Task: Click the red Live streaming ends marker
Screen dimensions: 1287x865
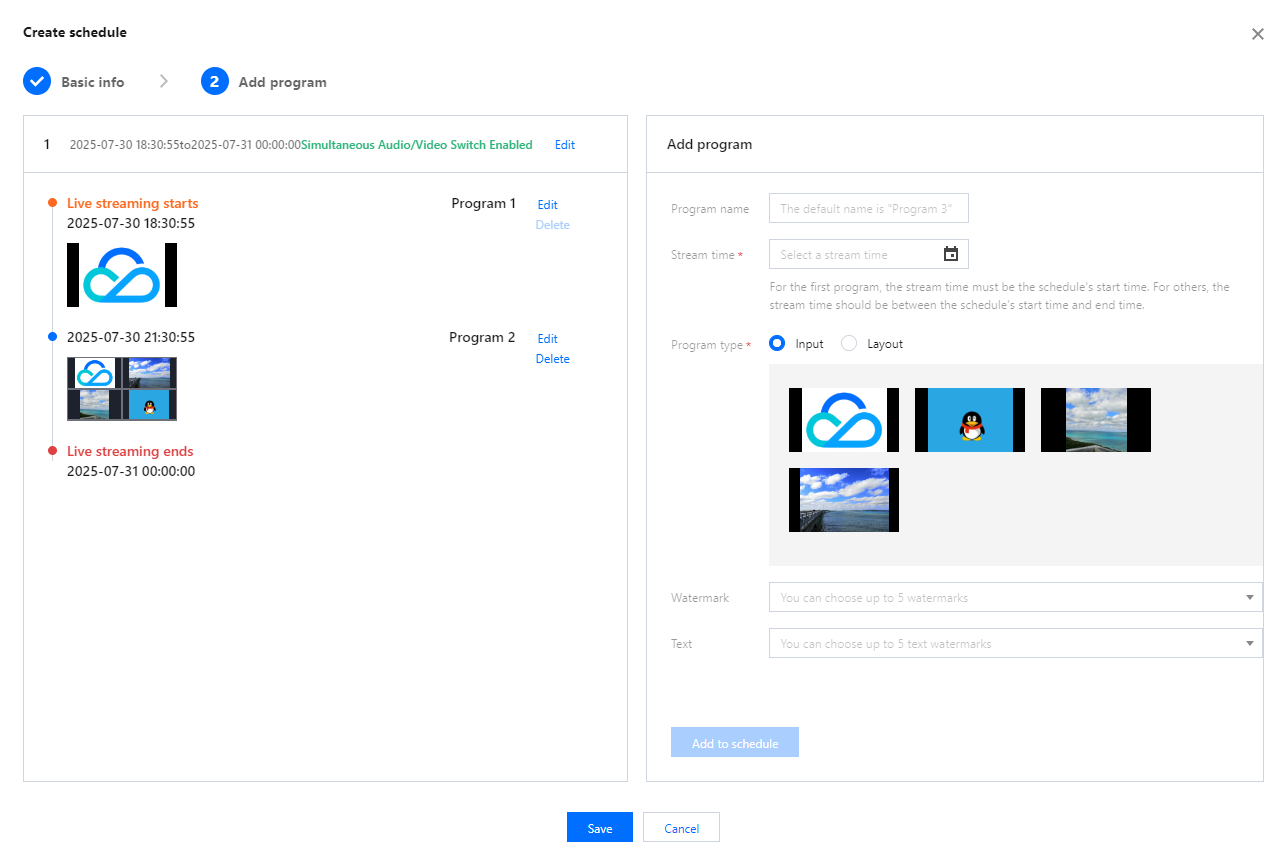Action: tap(52, 451)
